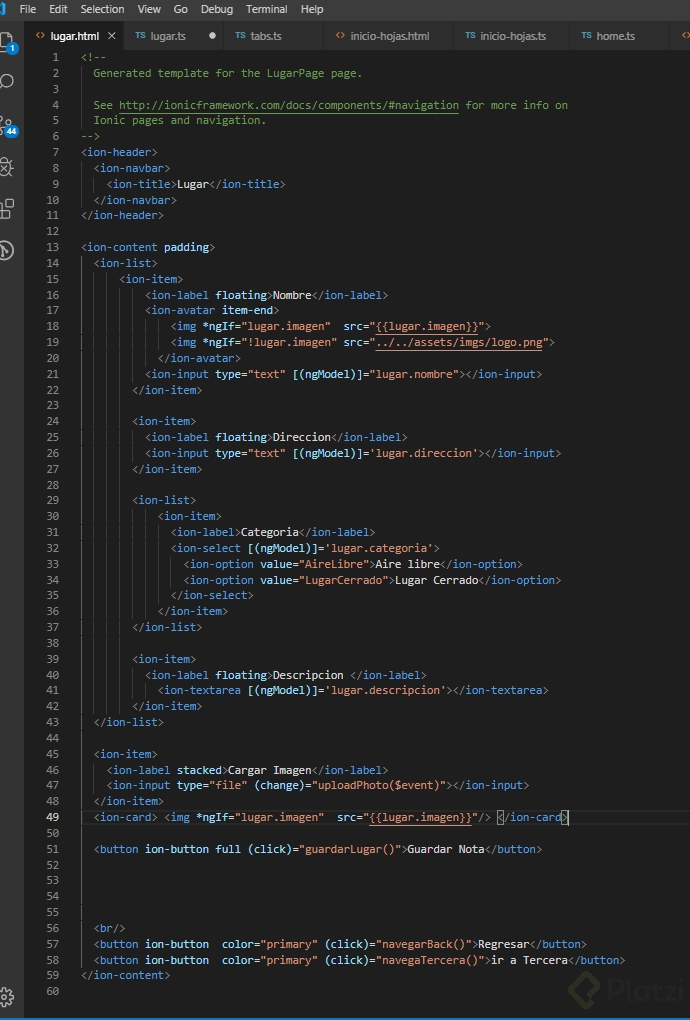Click the 'Nombre' label text on line 16

coord(292,295)
